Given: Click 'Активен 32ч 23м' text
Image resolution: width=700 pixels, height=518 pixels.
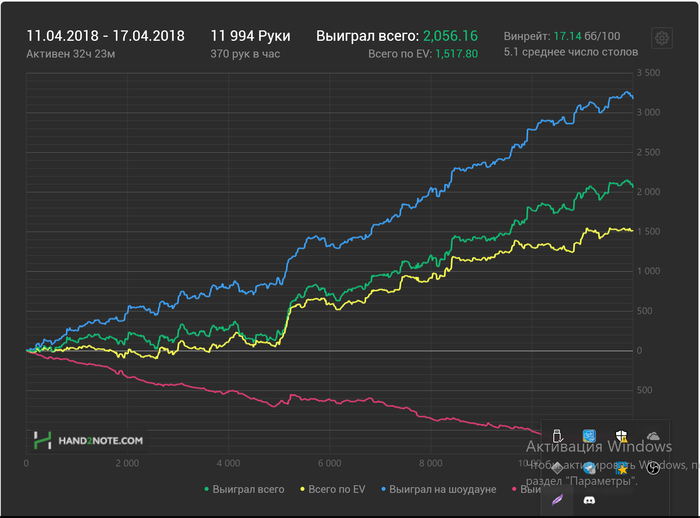Looking at the screenshot, I should point(71,54).
